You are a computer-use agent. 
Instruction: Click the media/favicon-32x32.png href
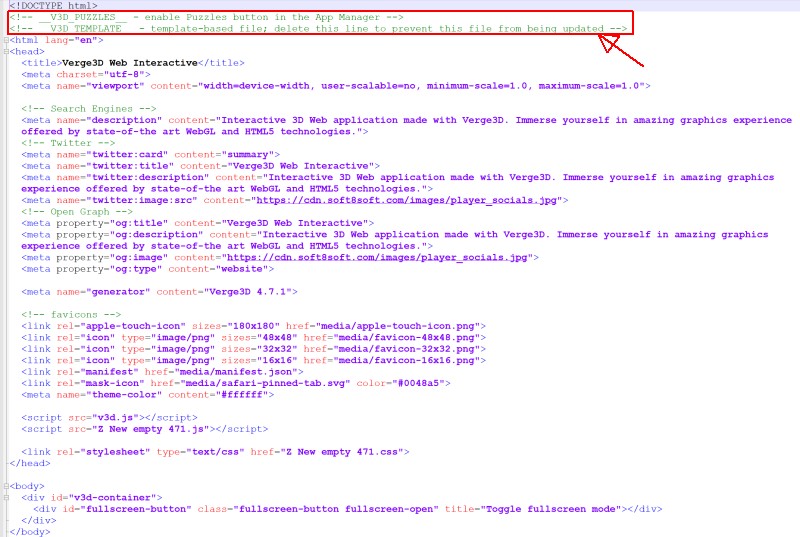[x=407, y=349]
